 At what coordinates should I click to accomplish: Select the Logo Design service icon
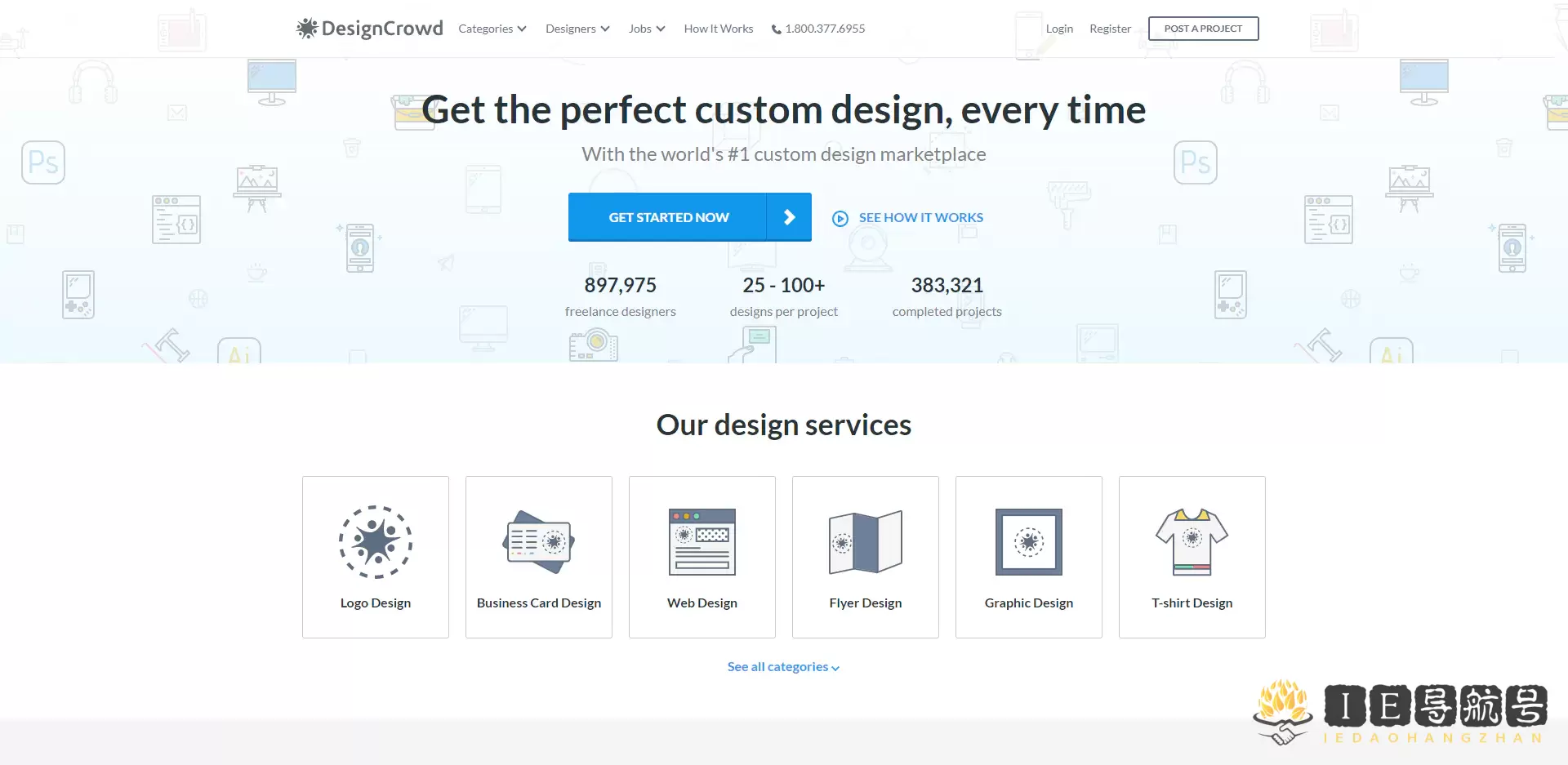point(376,541)
